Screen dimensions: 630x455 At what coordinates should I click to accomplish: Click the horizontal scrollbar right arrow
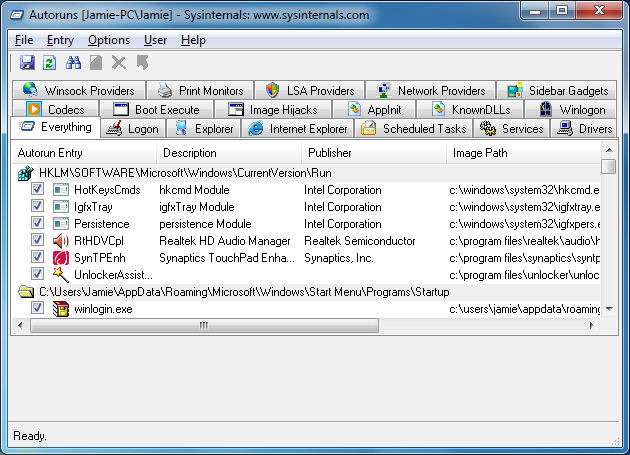point(591,325)
